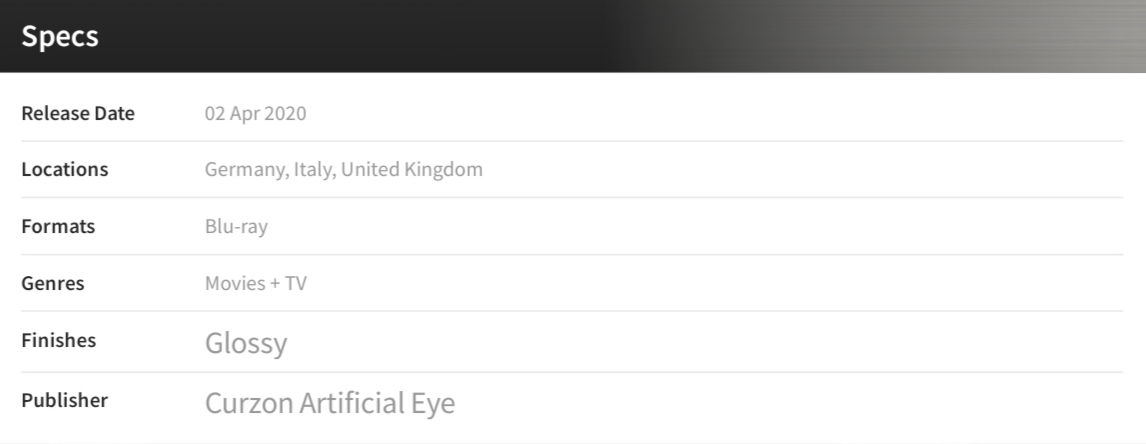Screen dimensions: 1146x444
Task: Select United Kingdom in Locations
Action: (412, 170)
